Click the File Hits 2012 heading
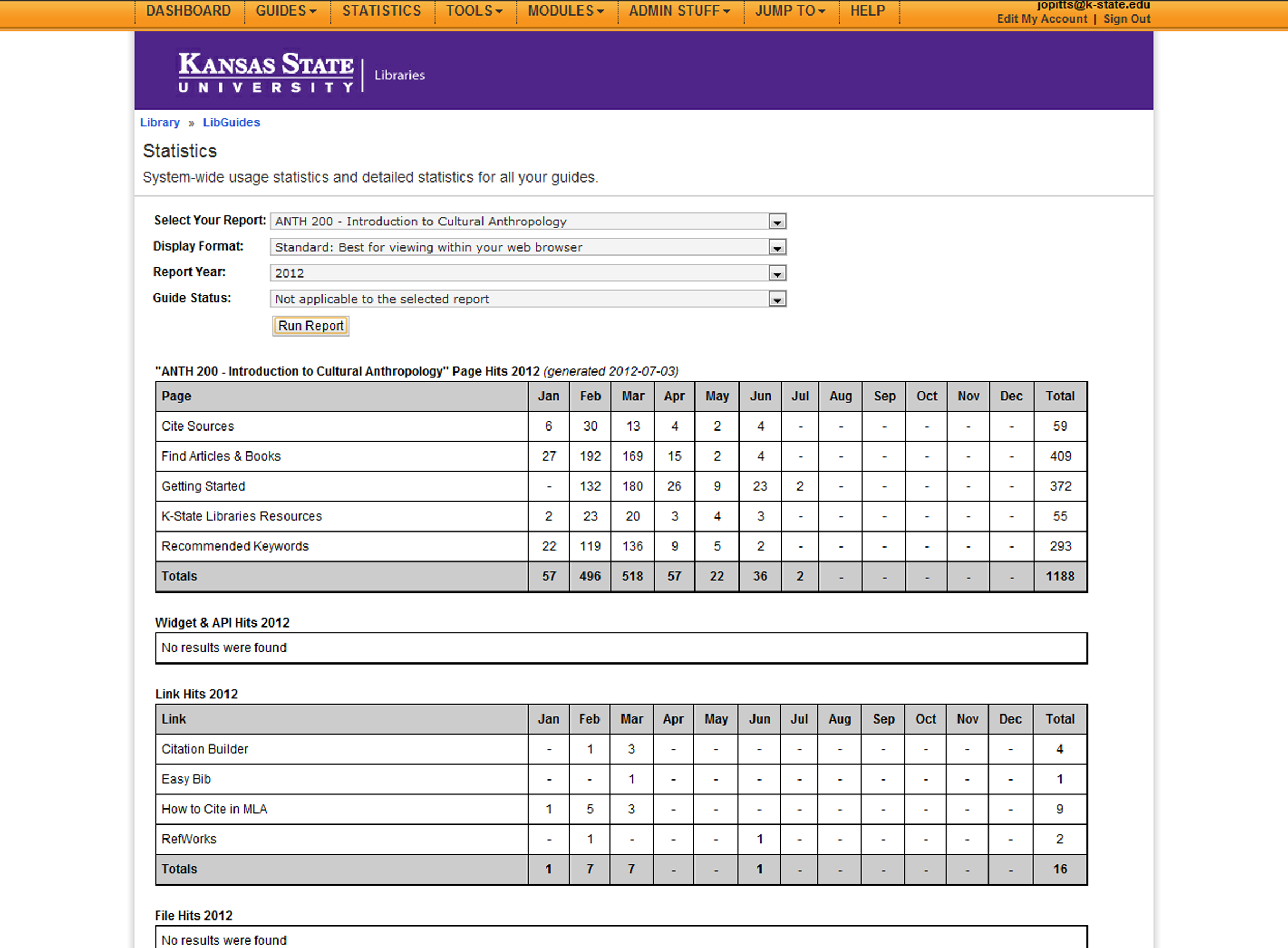This screenshot has width=1288, height=948. coord(194,915)
